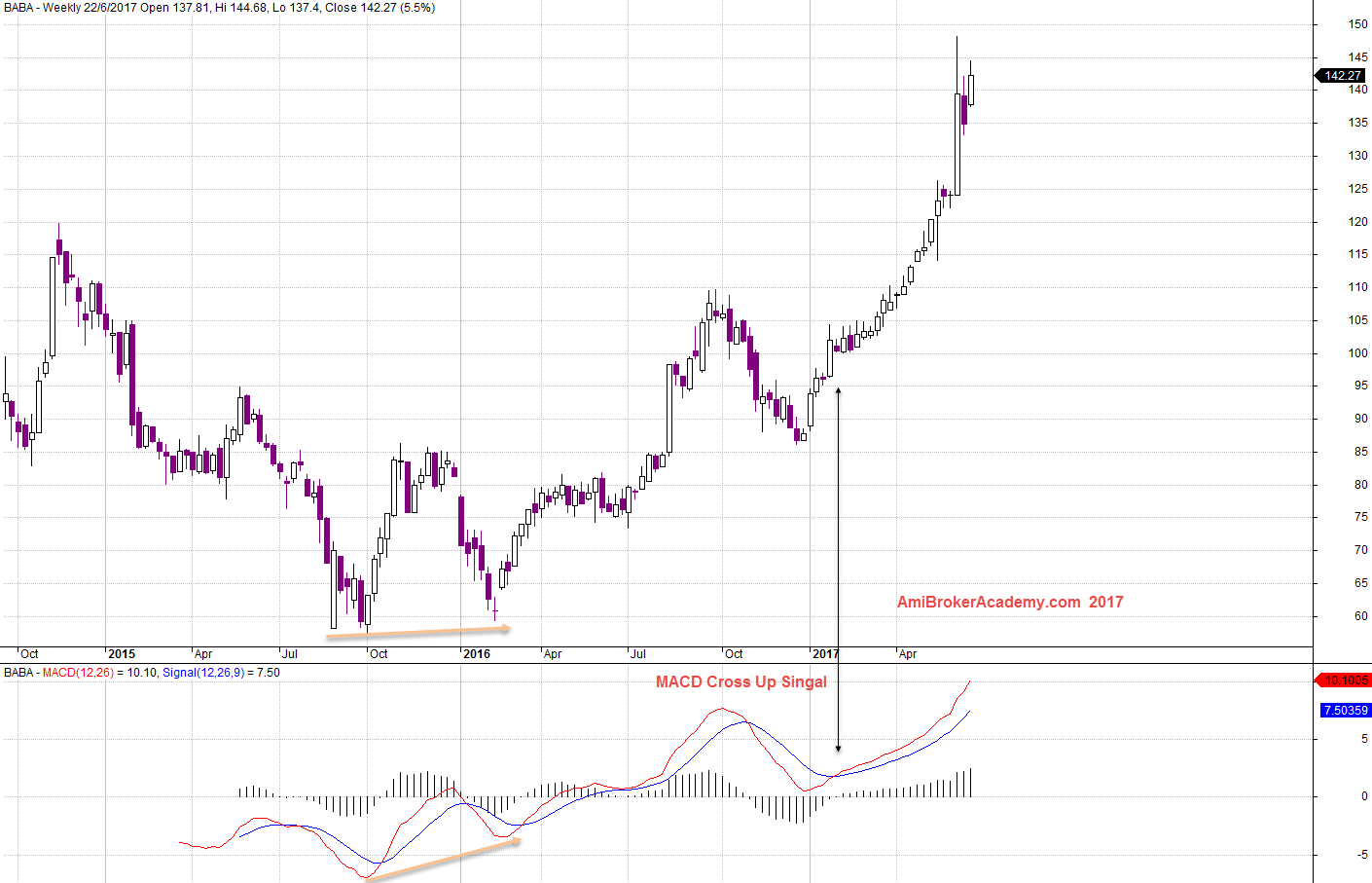Click the 100 price axis label
The height and width of the screenshot is (883, 1372).
tap(1357, 353)
